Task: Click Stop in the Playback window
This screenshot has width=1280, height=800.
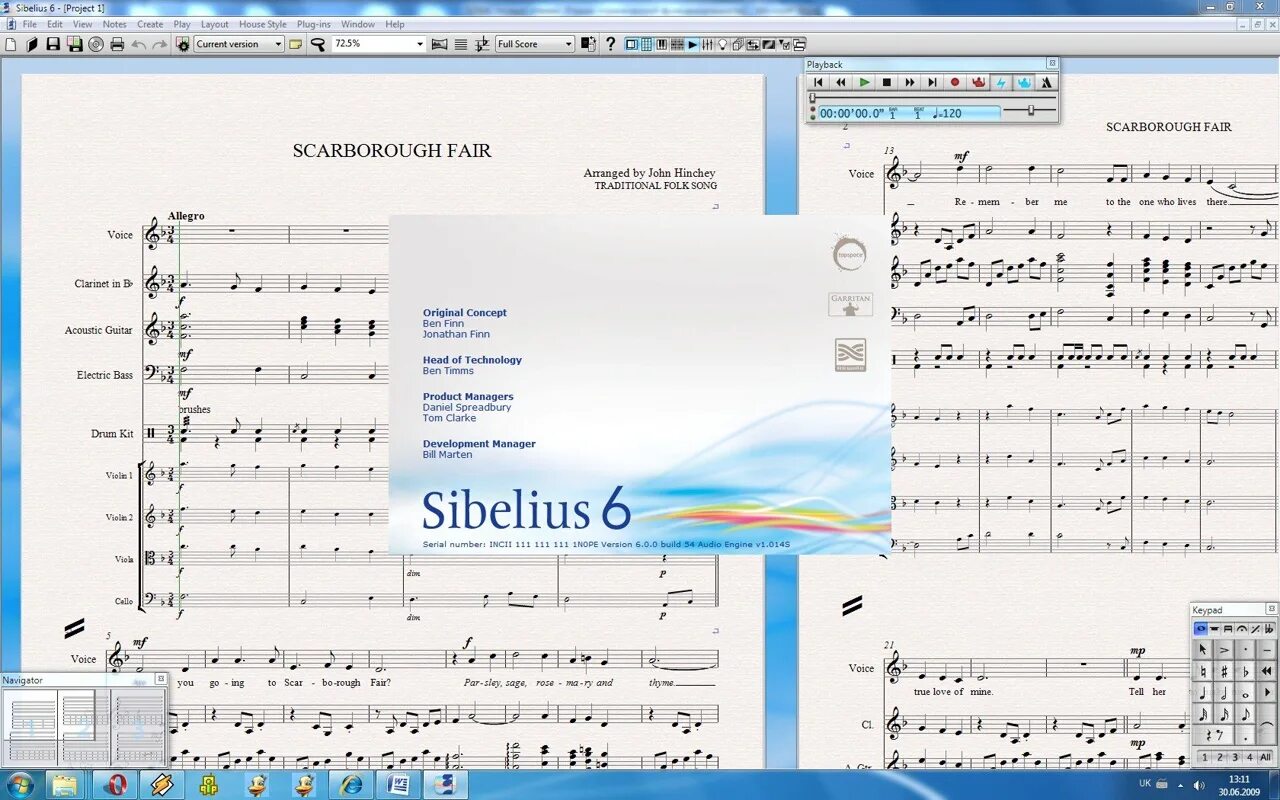Action: (x=887, y=82)
